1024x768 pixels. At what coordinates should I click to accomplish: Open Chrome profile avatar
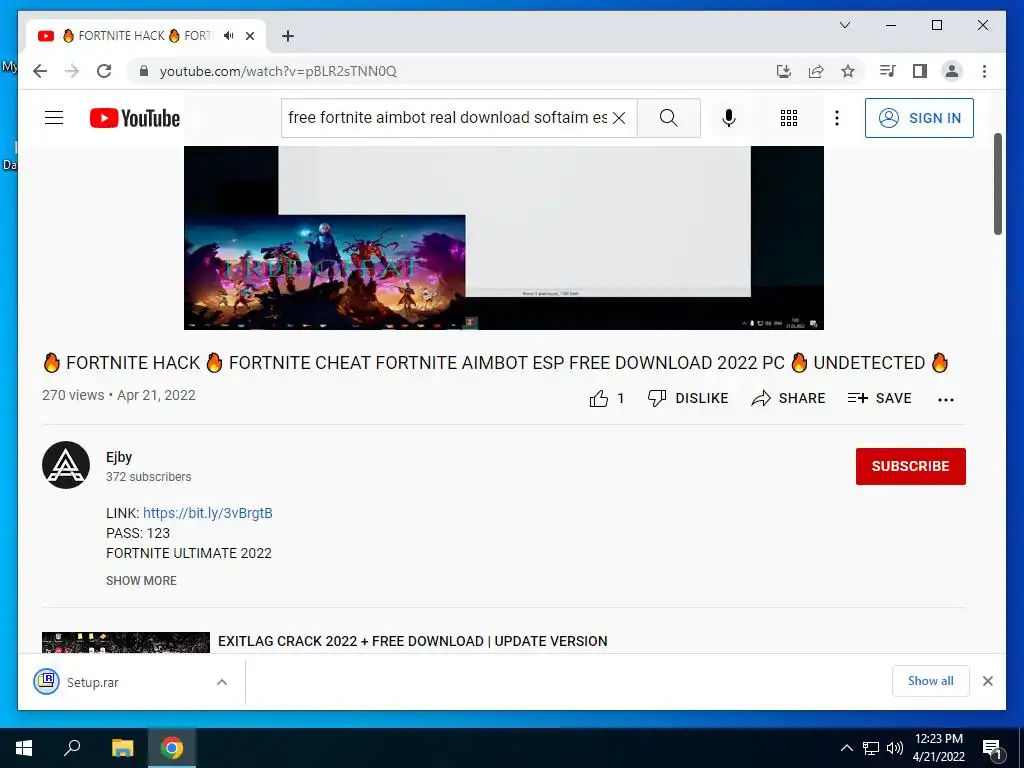click(952, 71)
